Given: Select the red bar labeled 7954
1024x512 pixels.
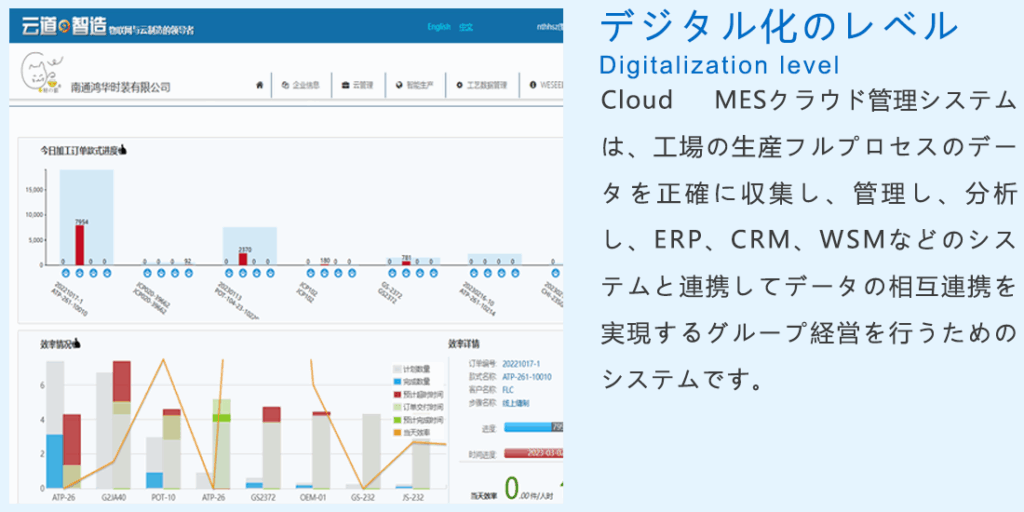Looking at the screenshot, I should [80, 245].
